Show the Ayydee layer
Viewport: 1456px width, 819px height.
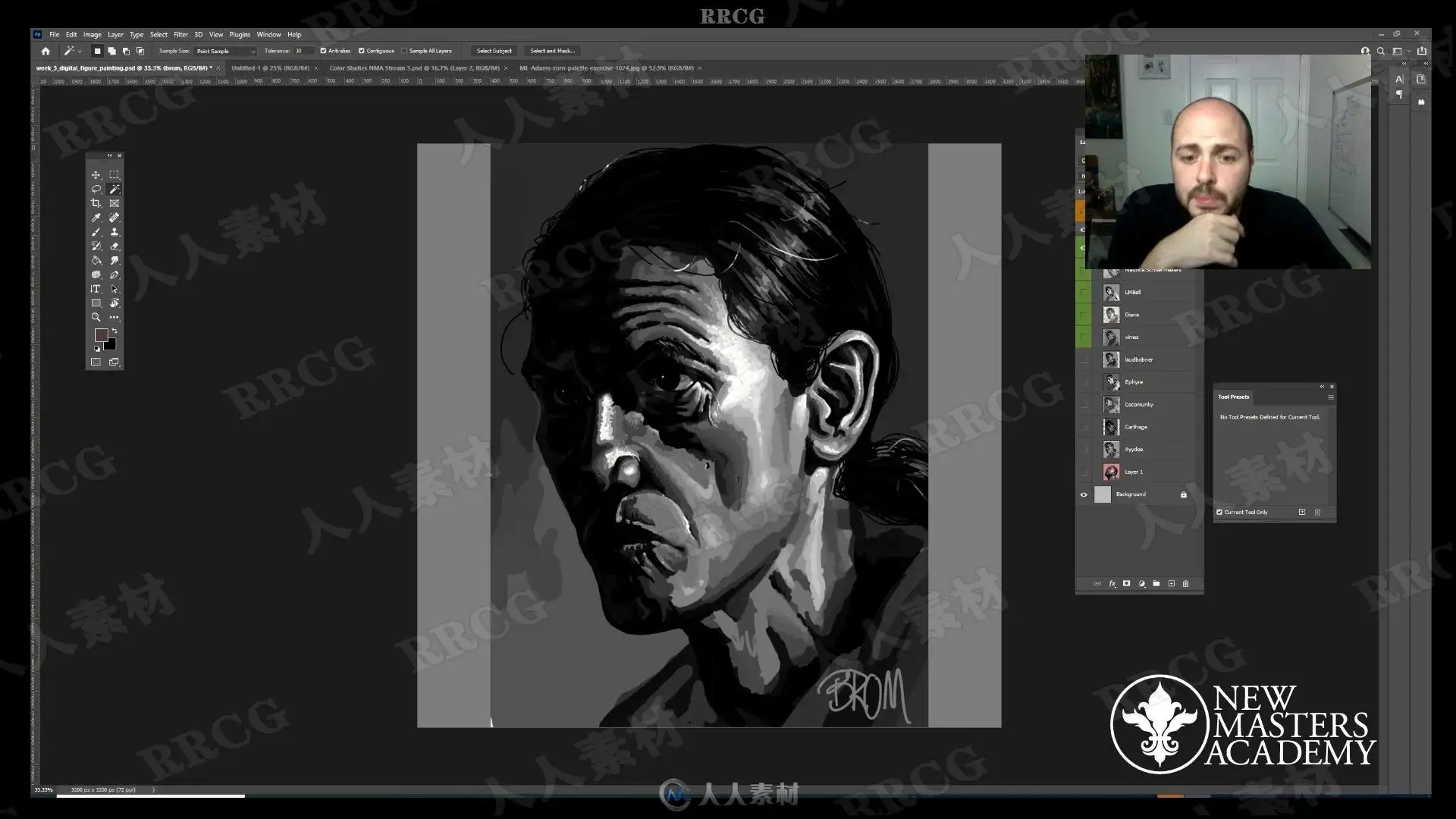(x=1084, y=450)
